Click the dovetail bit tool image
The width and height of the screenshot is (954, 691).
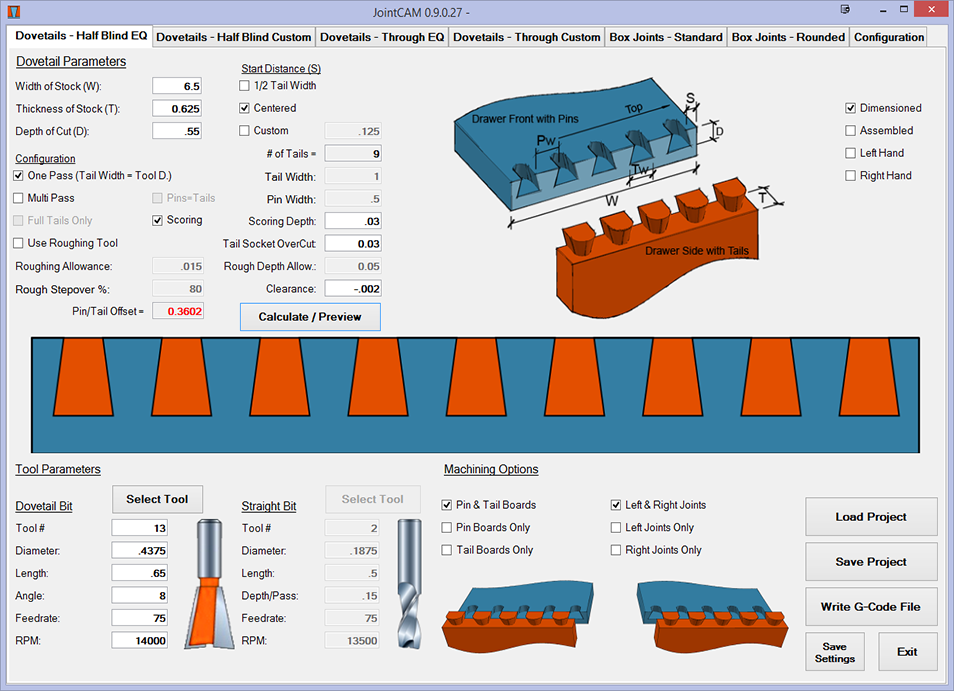[209, 583]
